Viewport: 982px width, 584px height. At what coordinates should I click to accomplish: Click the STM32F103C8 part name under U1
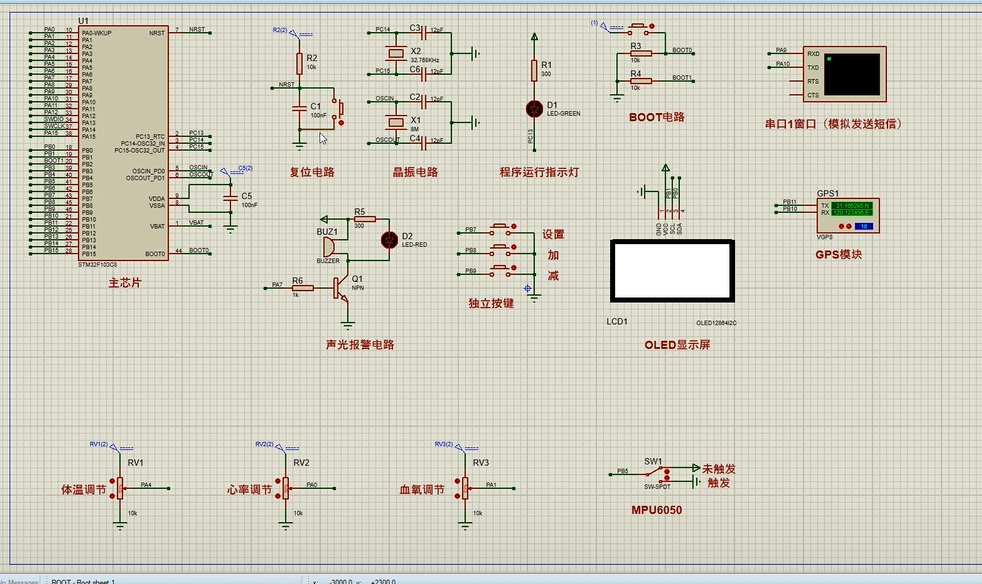(x=97, y=264)
